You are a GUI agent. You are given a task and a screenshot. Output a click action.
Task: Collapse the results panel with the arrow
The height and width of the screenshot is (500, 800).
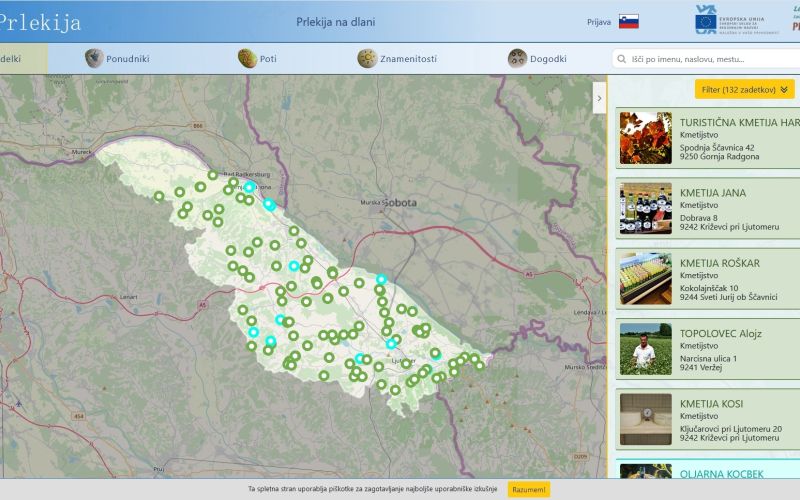point(599,98)
